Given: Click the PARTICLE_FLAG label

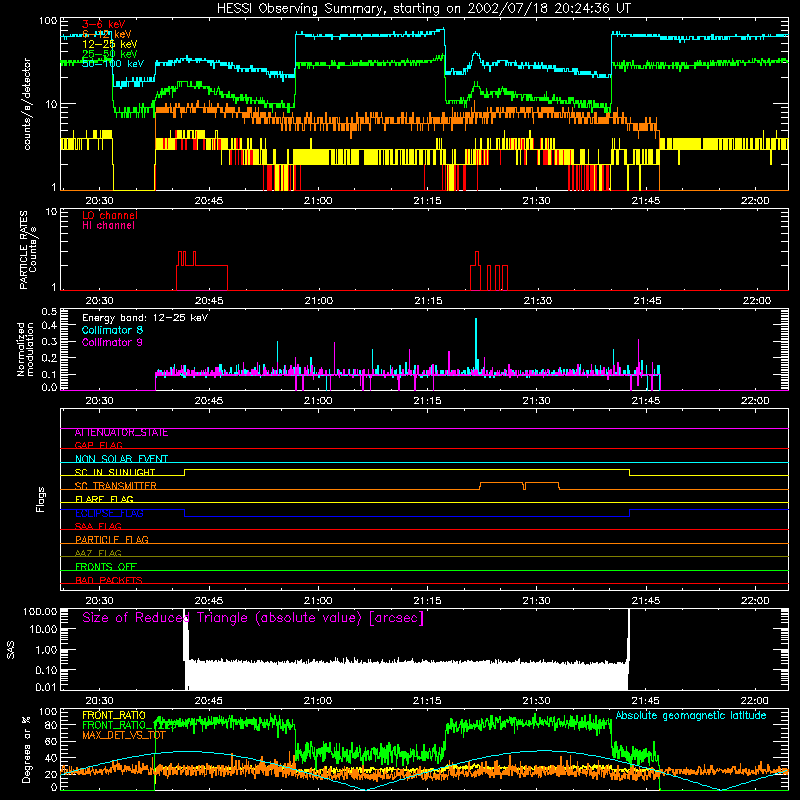Looking at the screenshot, I should pos(112,539).
